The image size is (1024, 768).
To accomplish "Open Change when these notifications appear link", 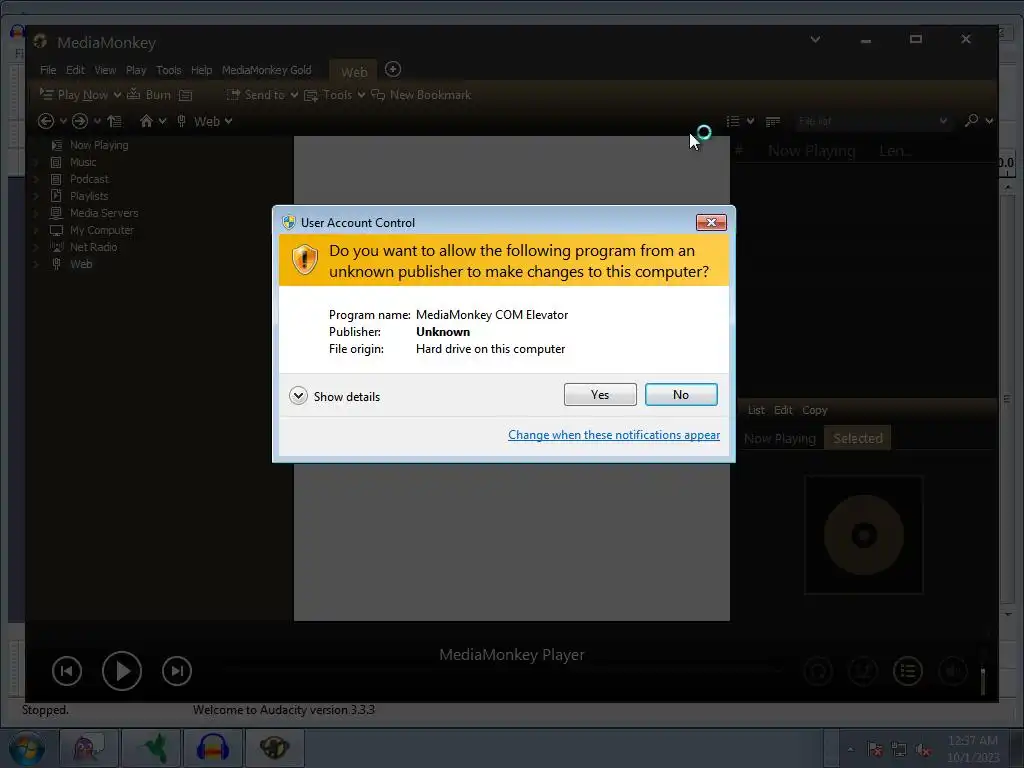I will coord(614,435).
